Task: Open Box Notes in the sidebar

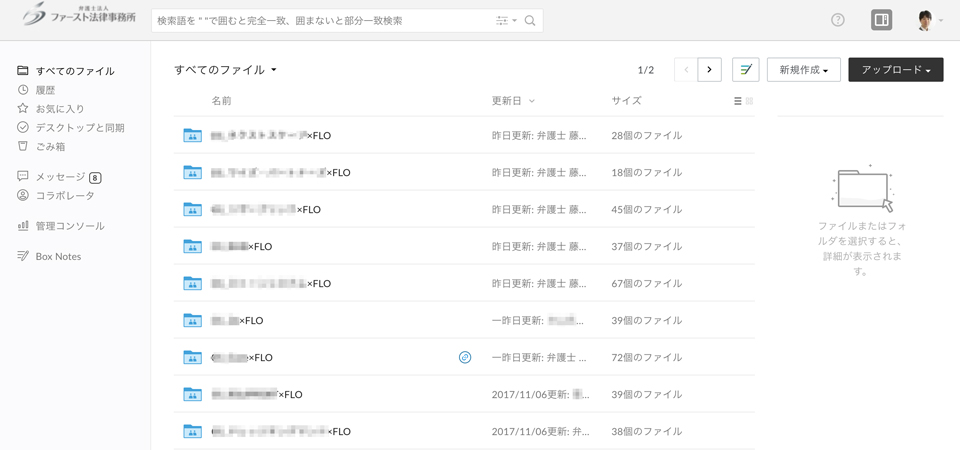Action: 58,257
